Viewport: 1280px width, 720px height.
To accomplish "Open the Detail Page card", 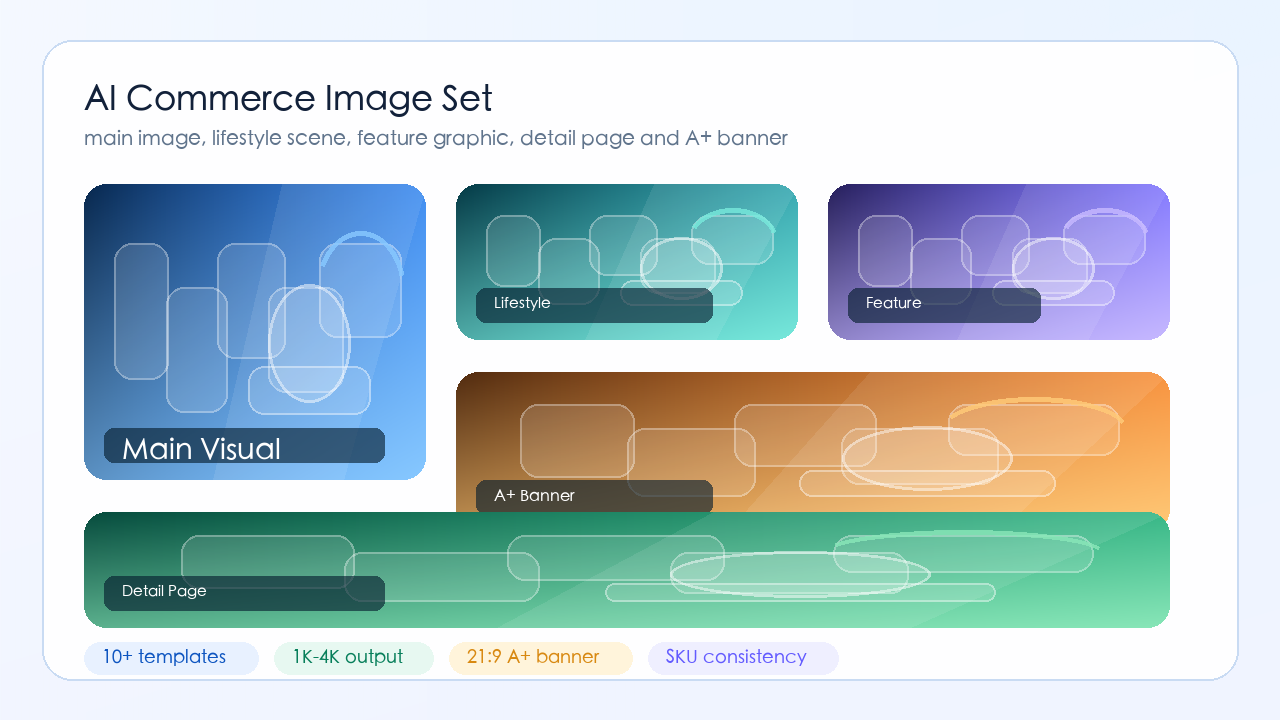I will (627, 570).
